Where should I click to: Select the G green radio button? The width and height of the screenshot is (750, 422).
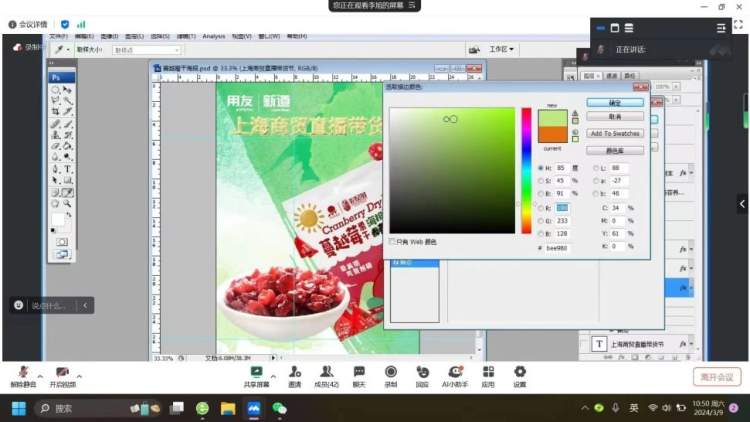click(541, 220)
